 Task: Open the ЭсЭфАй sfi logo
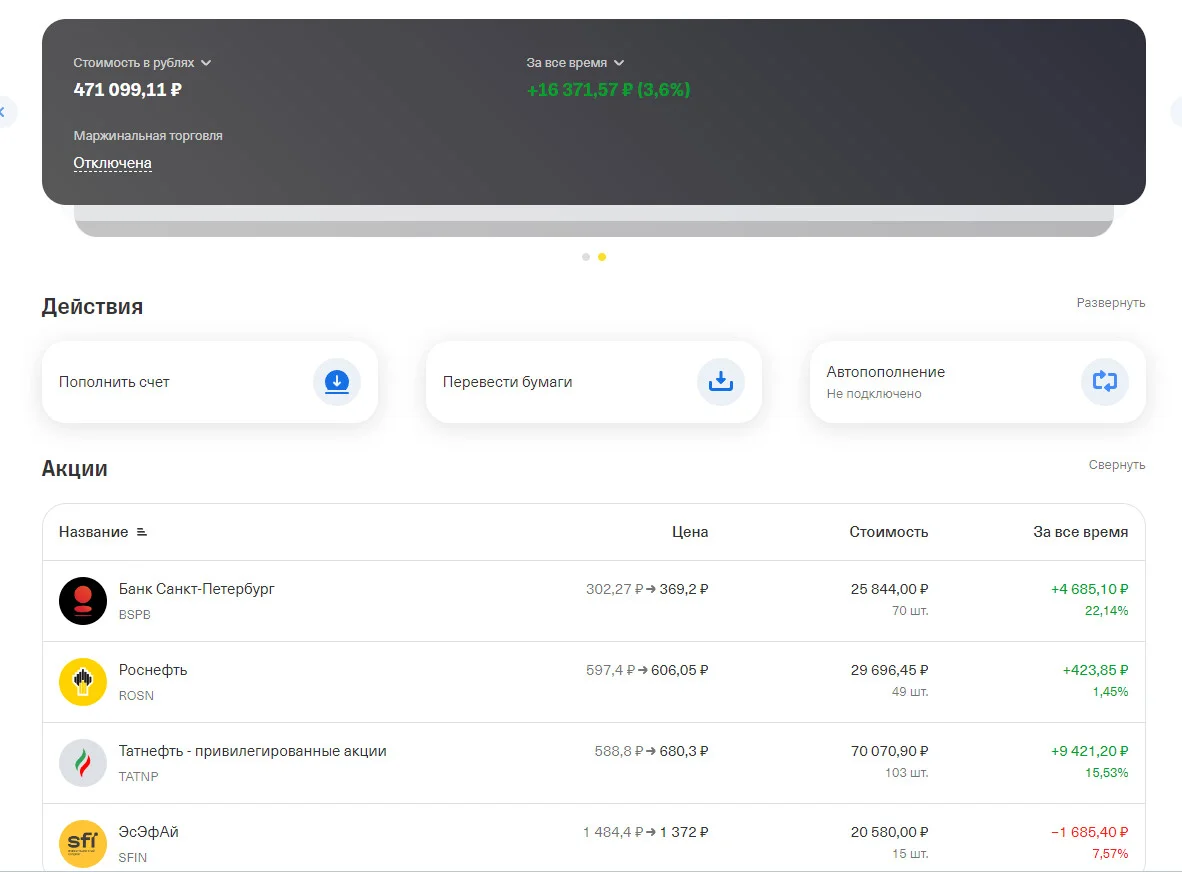pos(83,844)
